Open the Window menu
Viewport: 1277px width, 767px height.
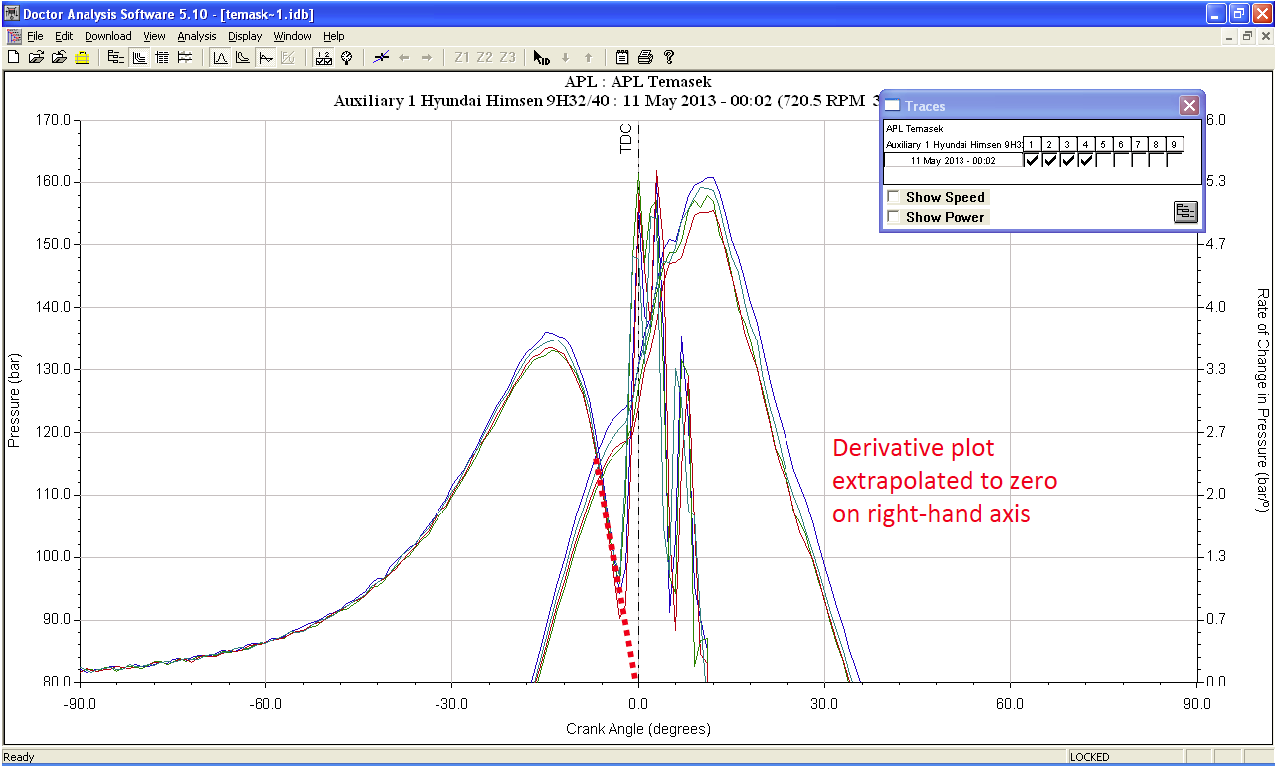(292, 36)
